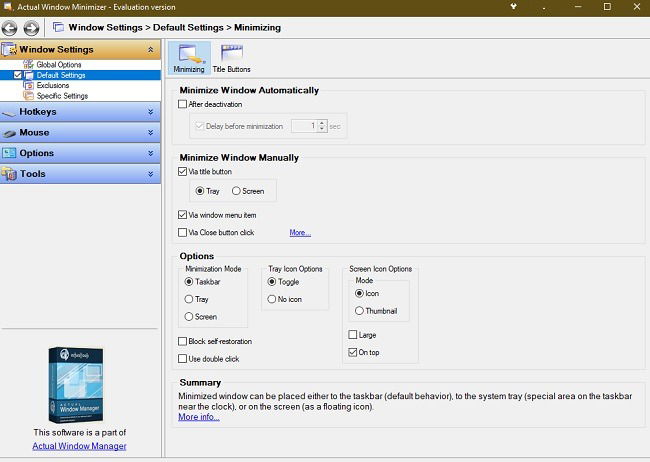Click the Actual Window Manager box image

pos(75,384)
